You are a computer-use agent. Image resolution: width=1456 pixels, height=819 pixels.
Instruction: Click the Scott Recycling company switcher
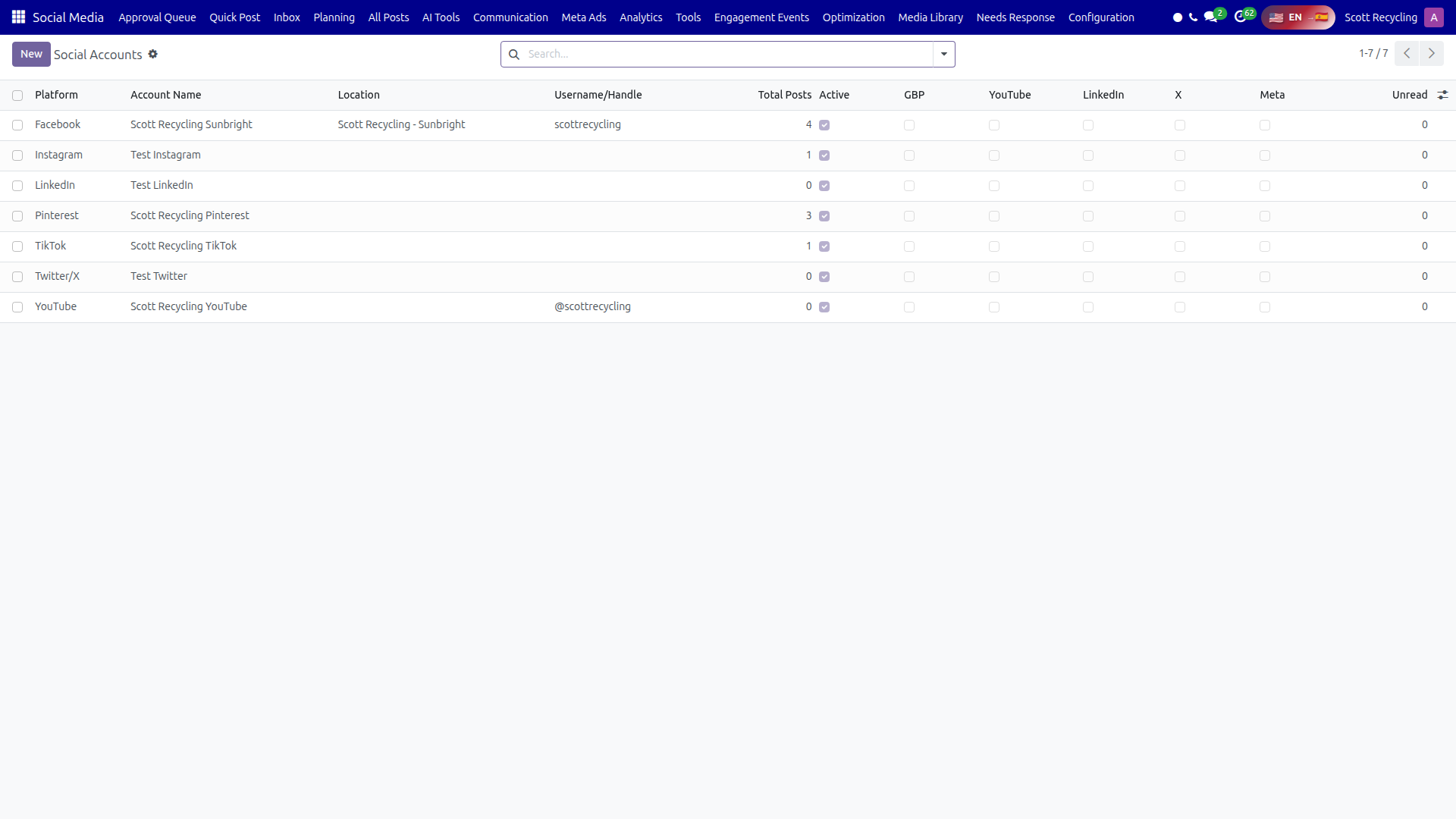1381,17
